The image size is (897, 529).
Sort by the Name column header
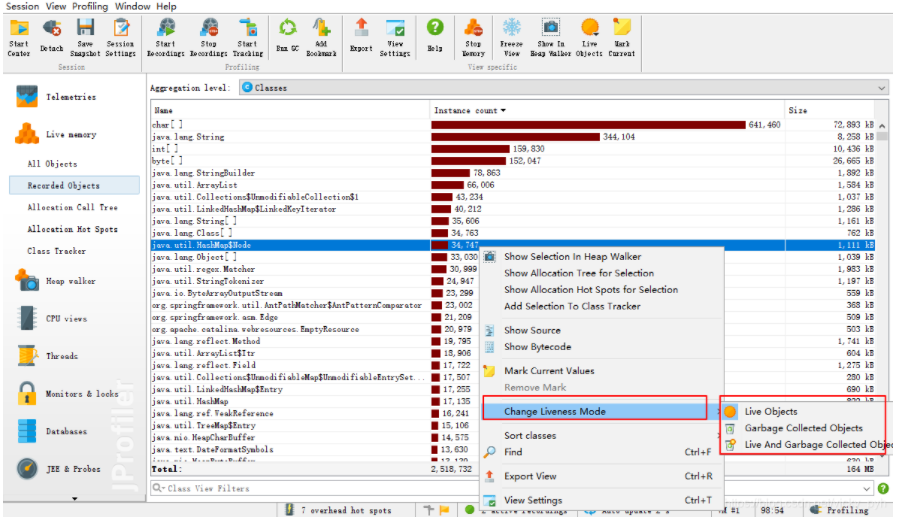tap(290, 110)
